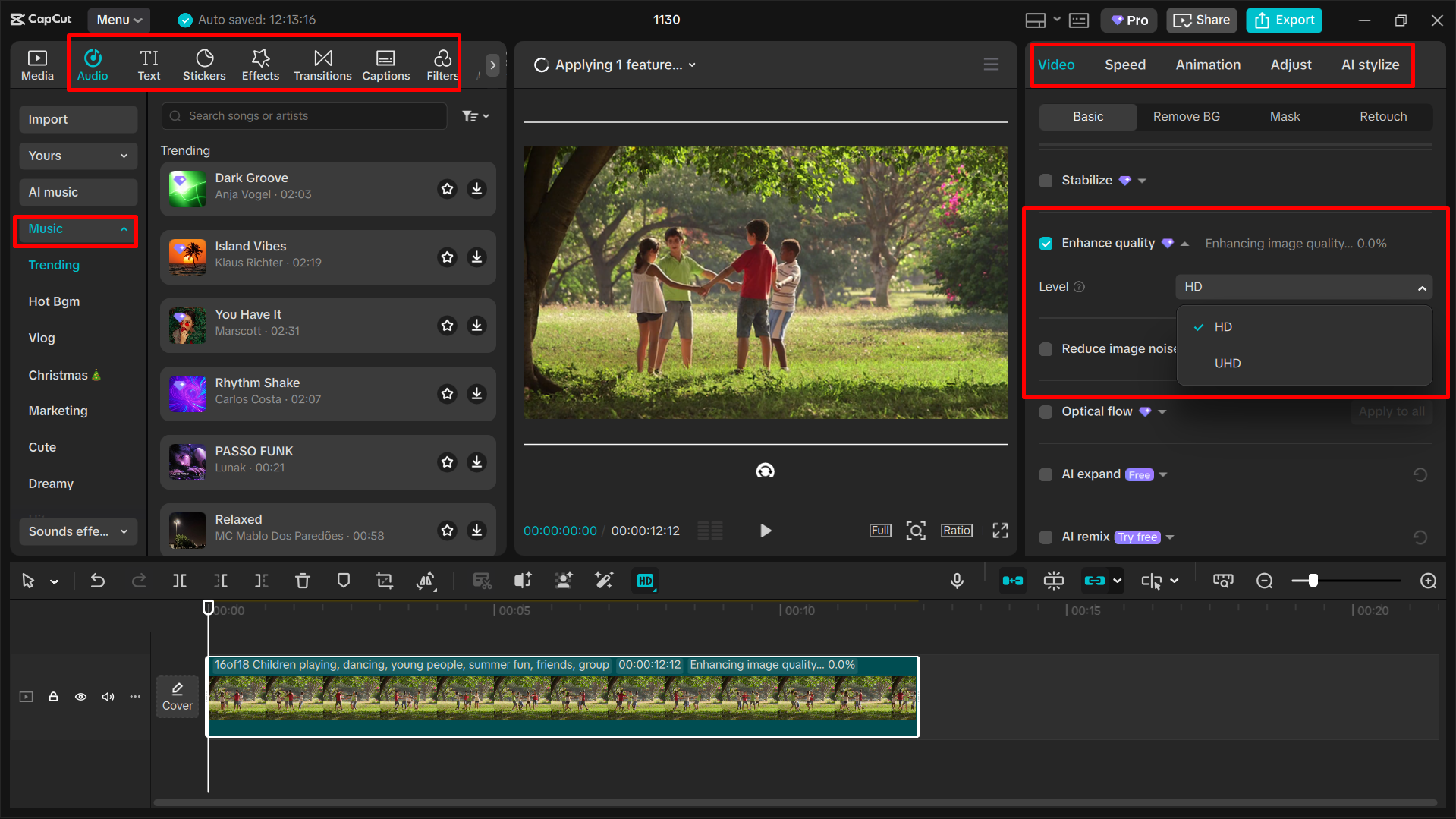Enable the Reduce image noise checkbox
Screen dimensions: 1456x819
pyautogui.click(x=1046, y=348)
